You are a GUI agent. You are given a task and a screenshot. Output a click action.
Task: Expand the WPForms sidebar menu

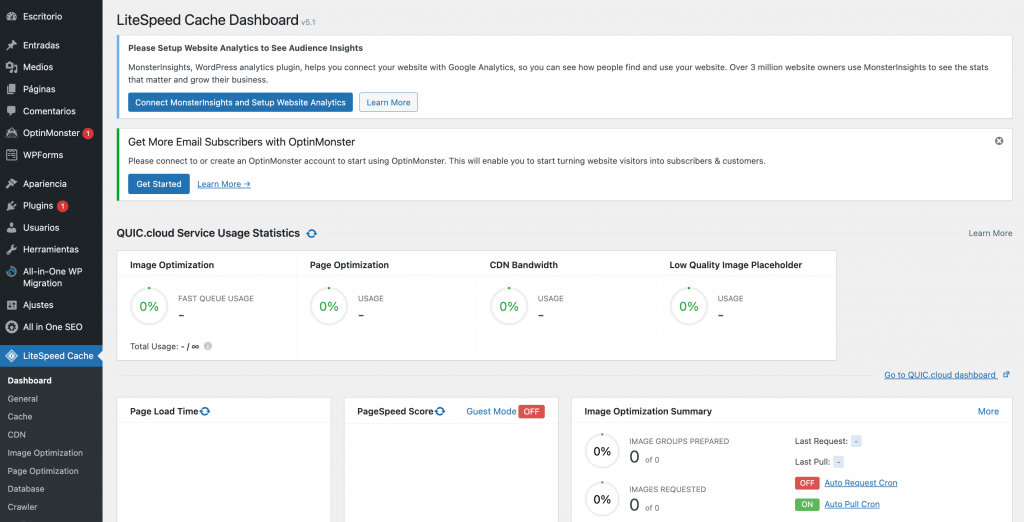pyautogui.click(x=42, y=155)
